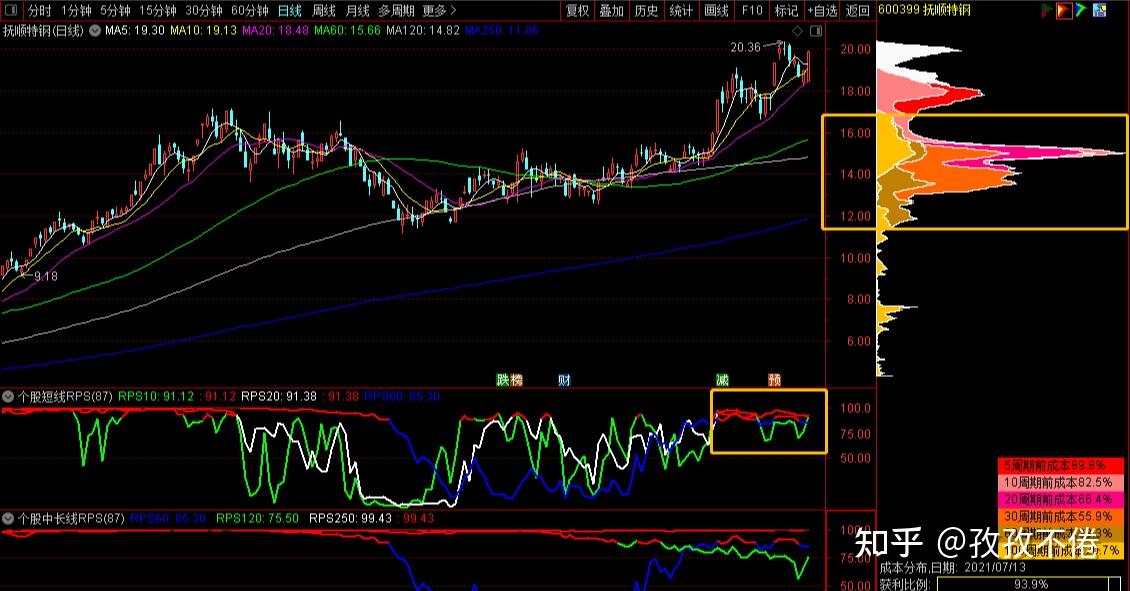Select the 1分钟 period tab
The width and height of the screenshot is (1130, 591).
[x=76, y=11]
